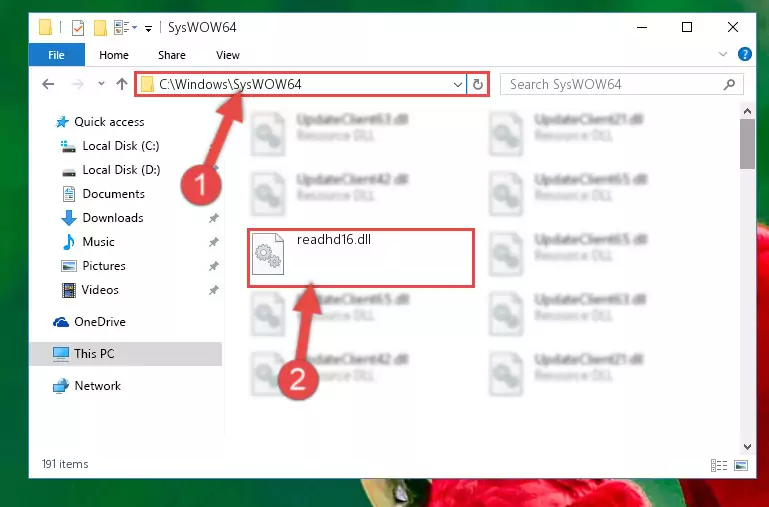Click the Search SysWOW64 field
This screenshot has height=507, width=769.
tap(621, 84)
